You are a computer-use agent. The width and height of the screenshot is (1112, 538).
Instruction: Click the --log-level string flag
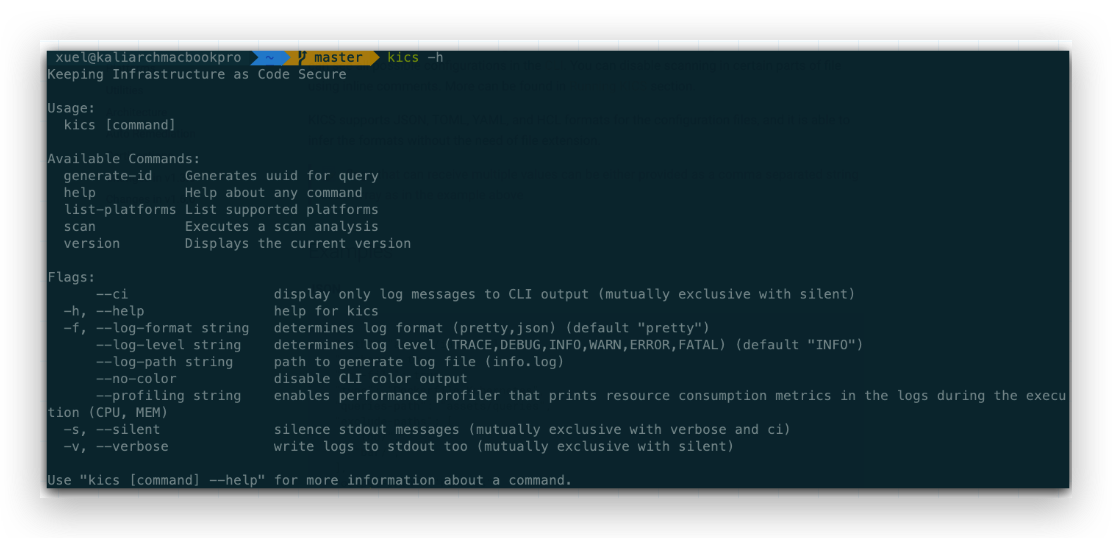click(x=168, y=345)
